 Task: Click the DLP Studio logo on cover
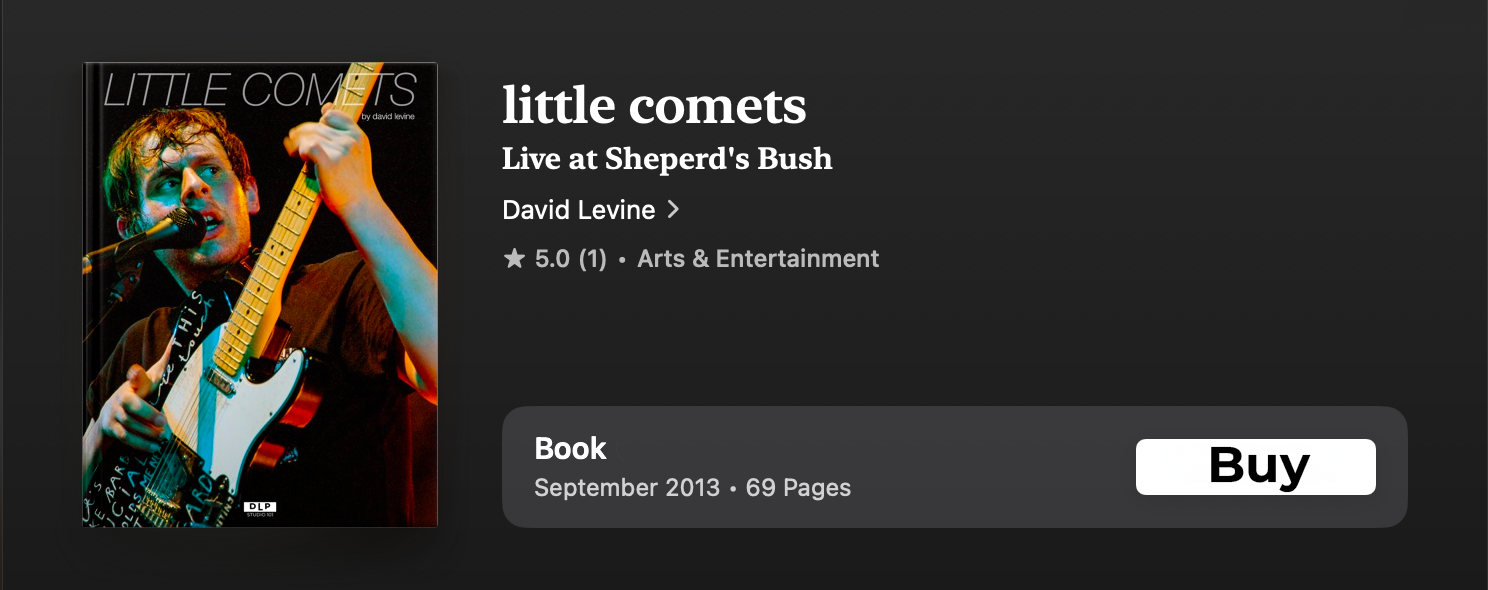pyautogui.click(x=260, y=509)
